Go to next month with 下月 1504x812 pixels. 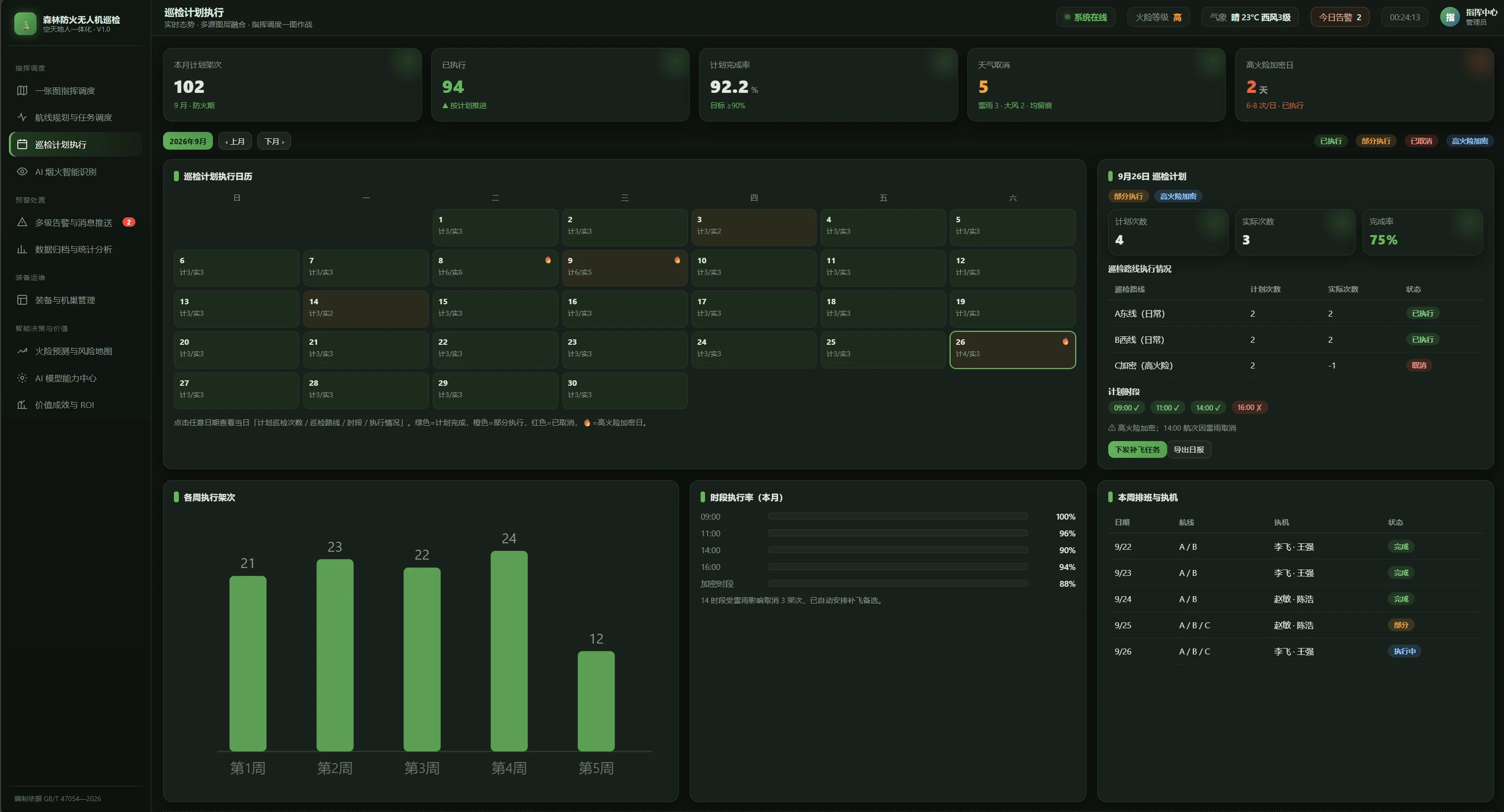[x=274, y=141]
